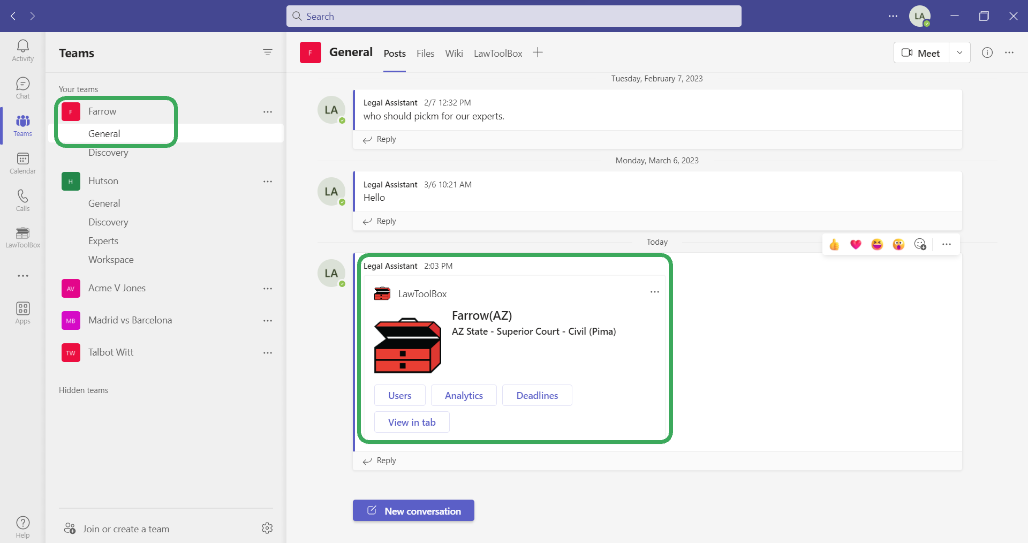Expand the Hidden teams section
This screenshot has height=543, width=1028.
[83, 390]
